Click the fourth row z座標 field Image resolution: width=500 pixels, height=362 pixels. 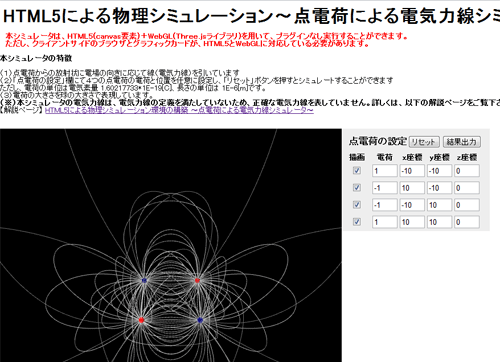(x=467, y=222)
